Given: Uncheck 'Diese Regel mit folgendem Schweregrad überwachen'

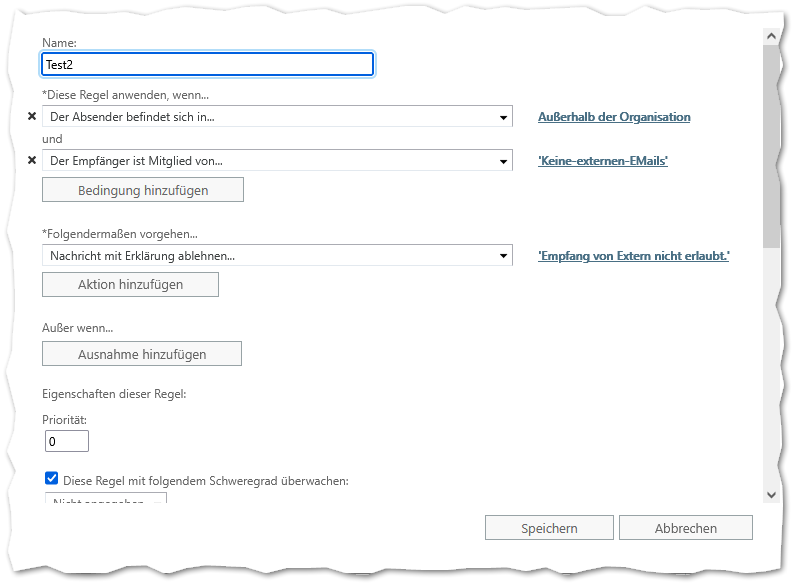Looking at the screenshot, I should pyautogui.click(x=51, y=478).
